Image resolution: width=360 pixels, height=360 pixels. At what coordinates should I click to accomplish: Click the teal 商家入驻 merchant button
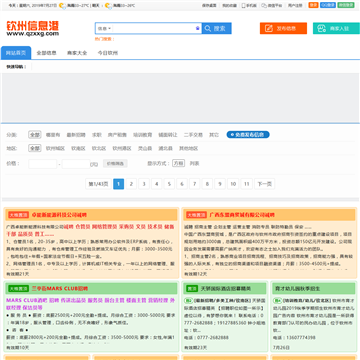[336, 28]
